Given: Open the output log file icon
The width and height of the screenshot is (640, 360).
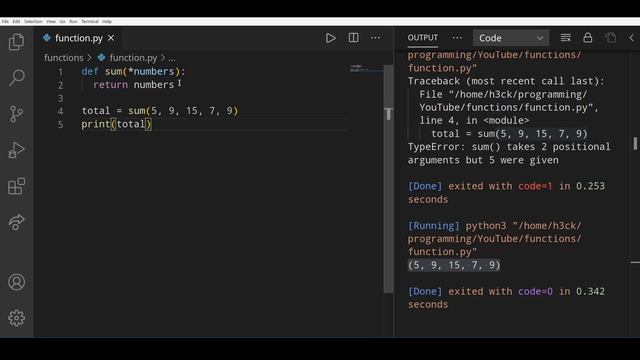Looking at the screenshot, I should 611,38.
